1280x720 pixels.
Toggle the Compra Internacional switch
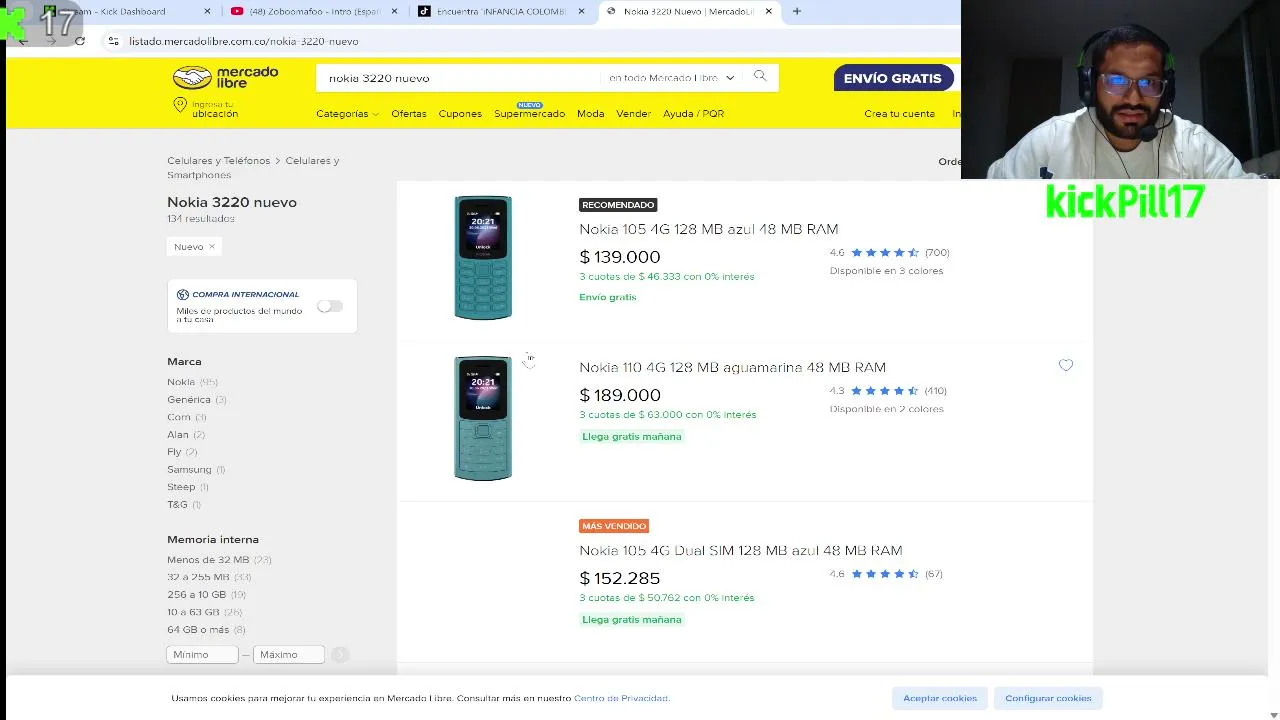[x=330, y=306]
